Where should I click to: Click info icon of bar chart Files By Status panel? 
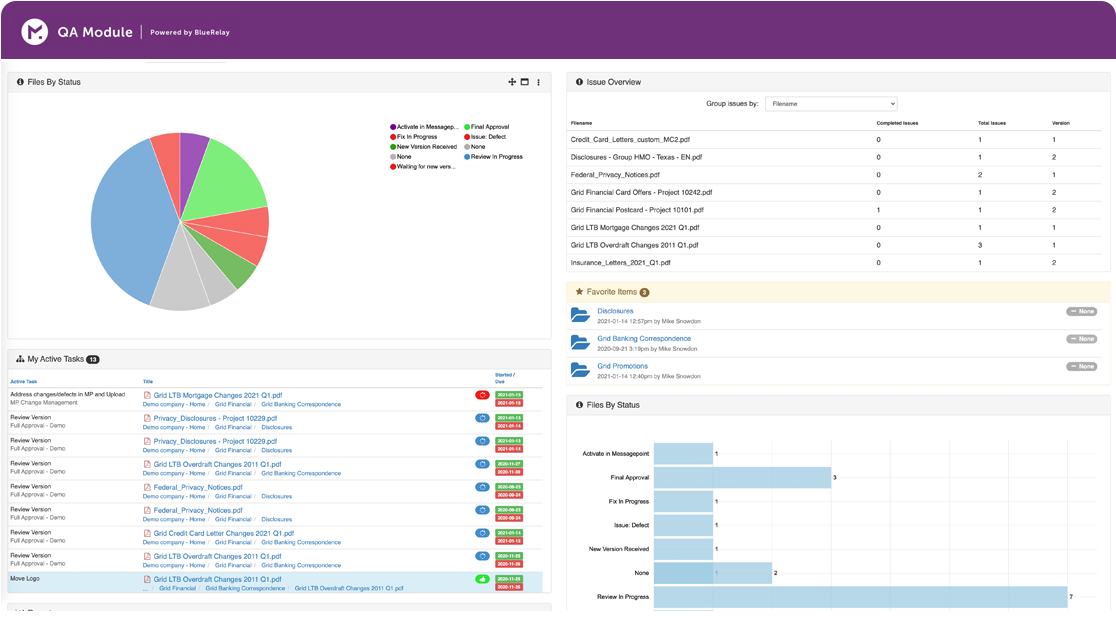579,405
